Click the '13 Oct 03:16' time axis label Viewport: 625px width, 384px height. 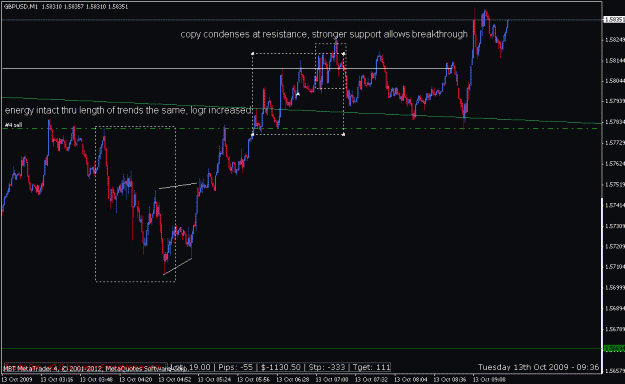tap(57, 379)
